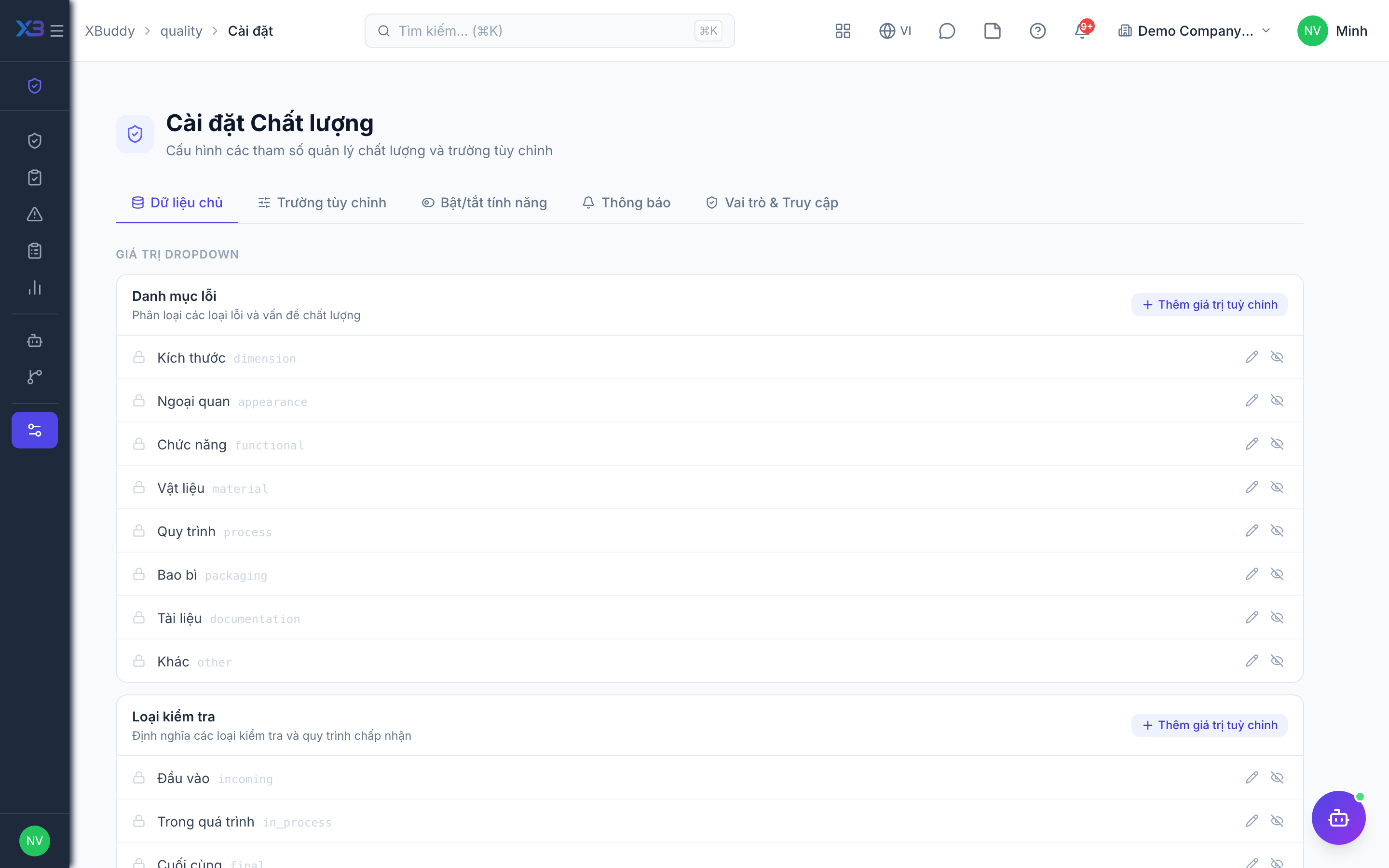Add custom value to Loại kiểm tra

click(x=1209, y=725)
